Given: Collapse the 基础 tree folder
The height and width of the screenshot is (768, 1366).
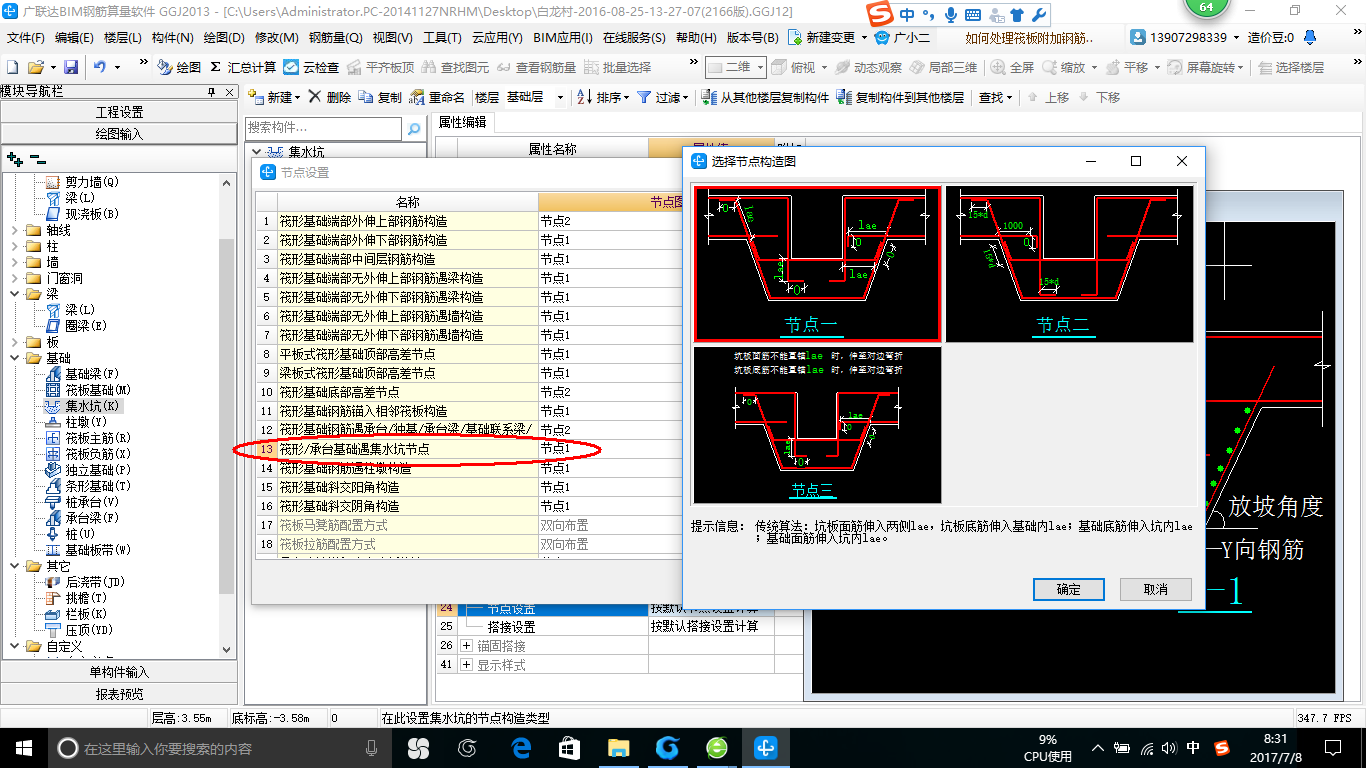Looking at the screenshot, I should click(14, 358).
